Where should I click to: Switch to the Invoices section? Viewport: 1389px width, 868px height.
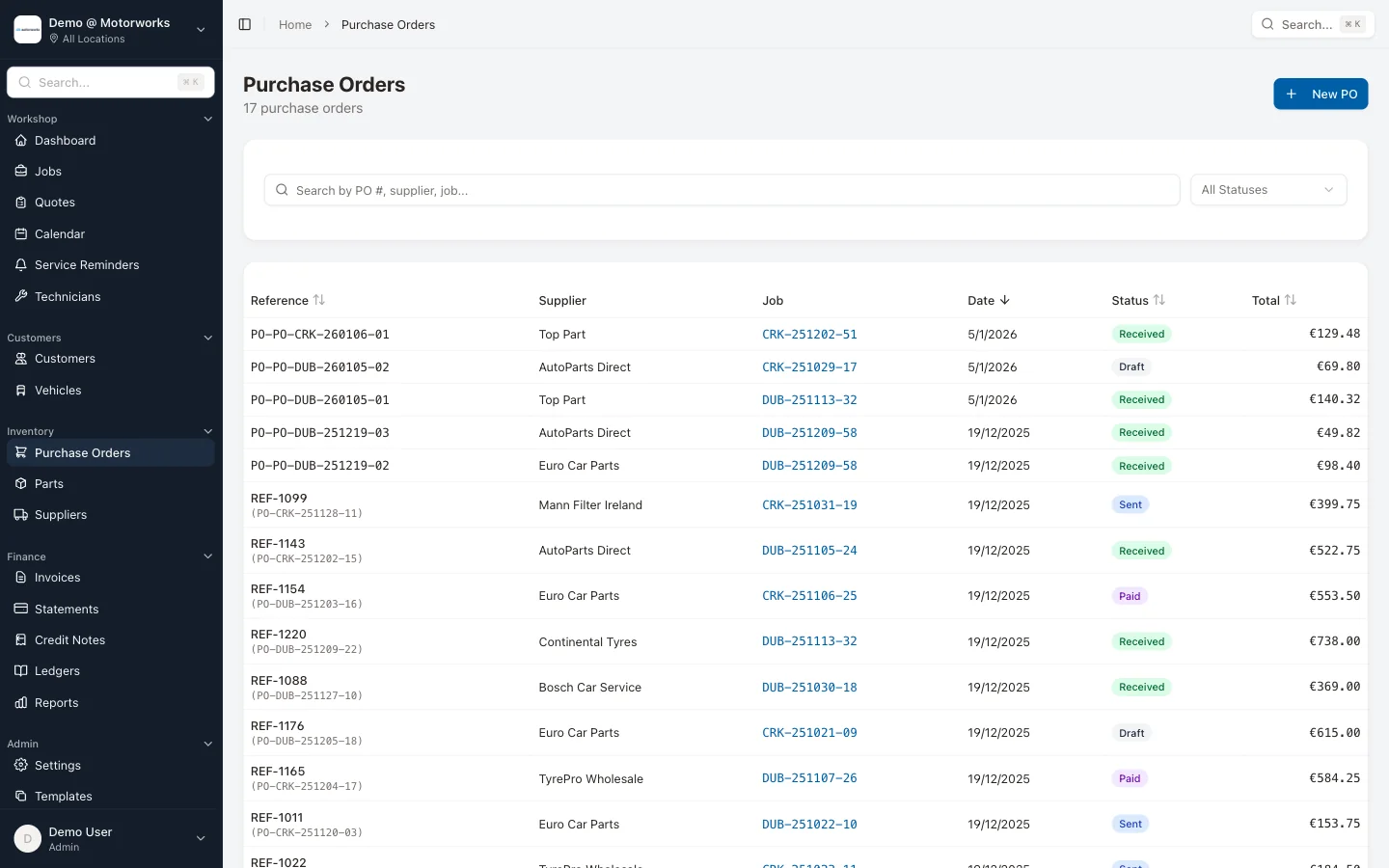(58, 577)
